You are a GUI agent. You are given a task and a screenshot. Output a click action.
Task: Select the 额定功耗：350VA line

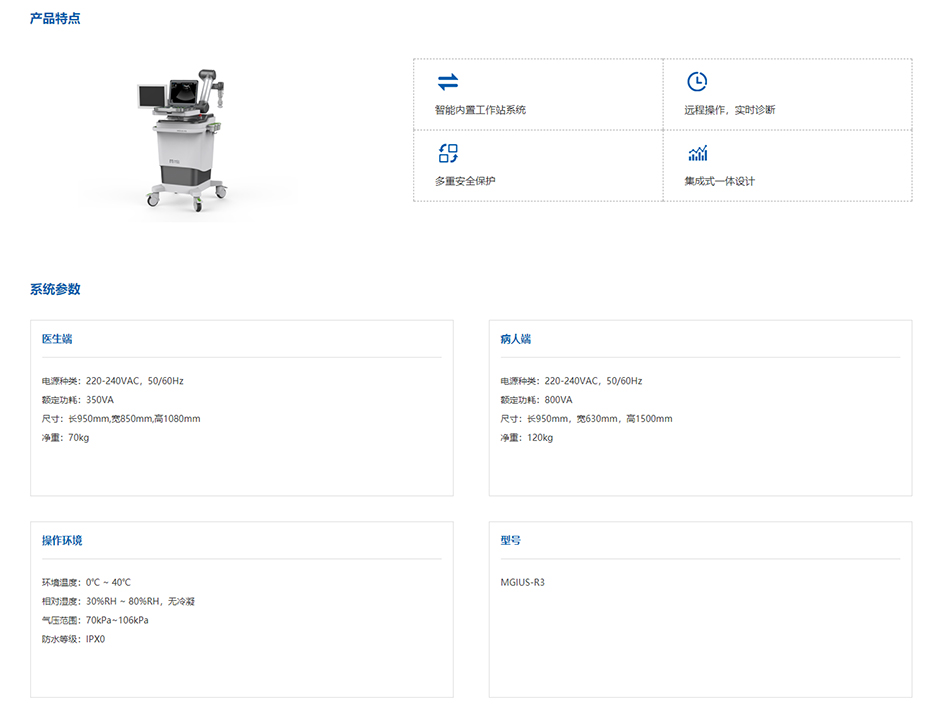pos(78,400)
